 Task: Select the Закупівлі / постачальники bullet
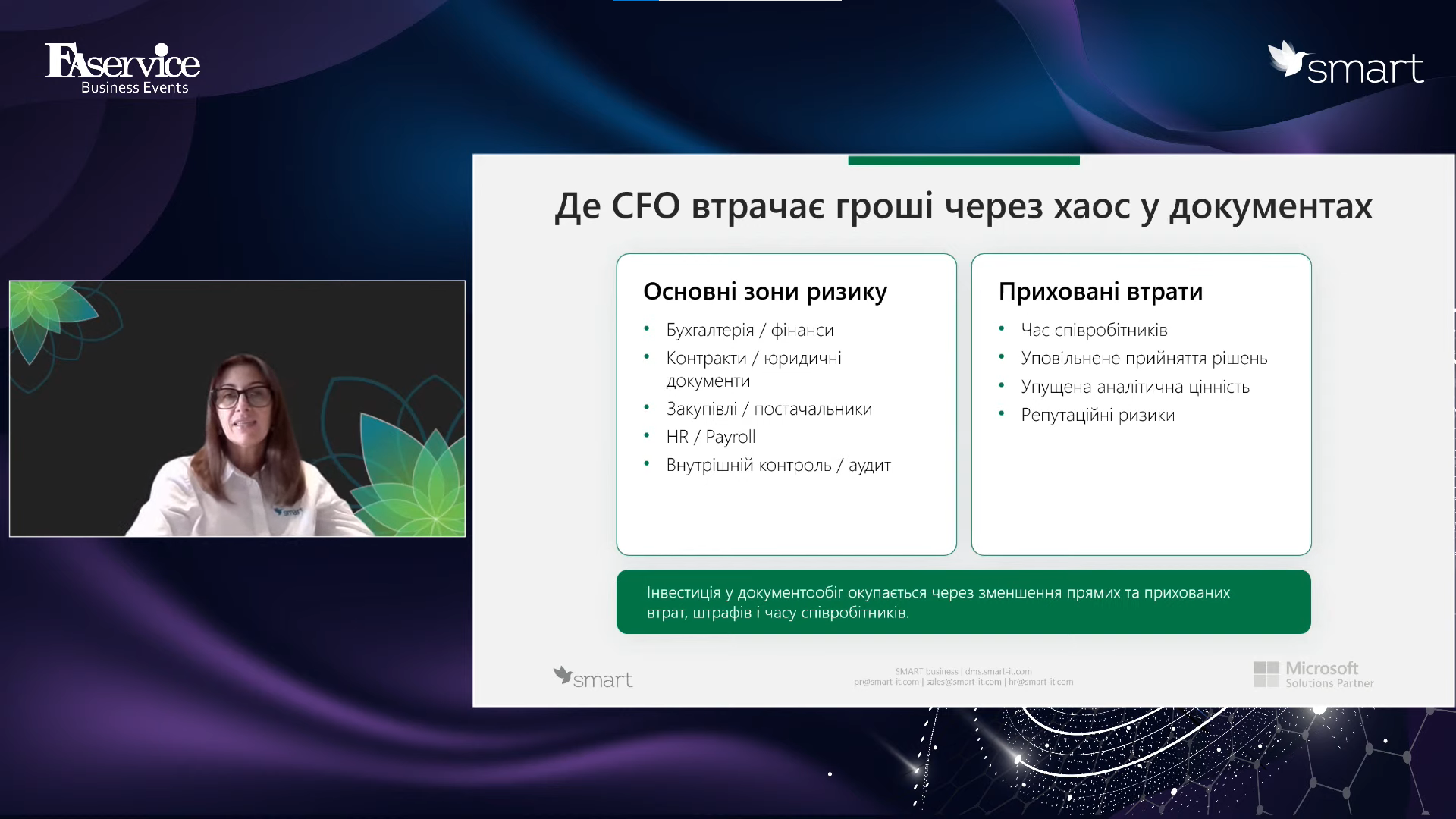[769, 409]
